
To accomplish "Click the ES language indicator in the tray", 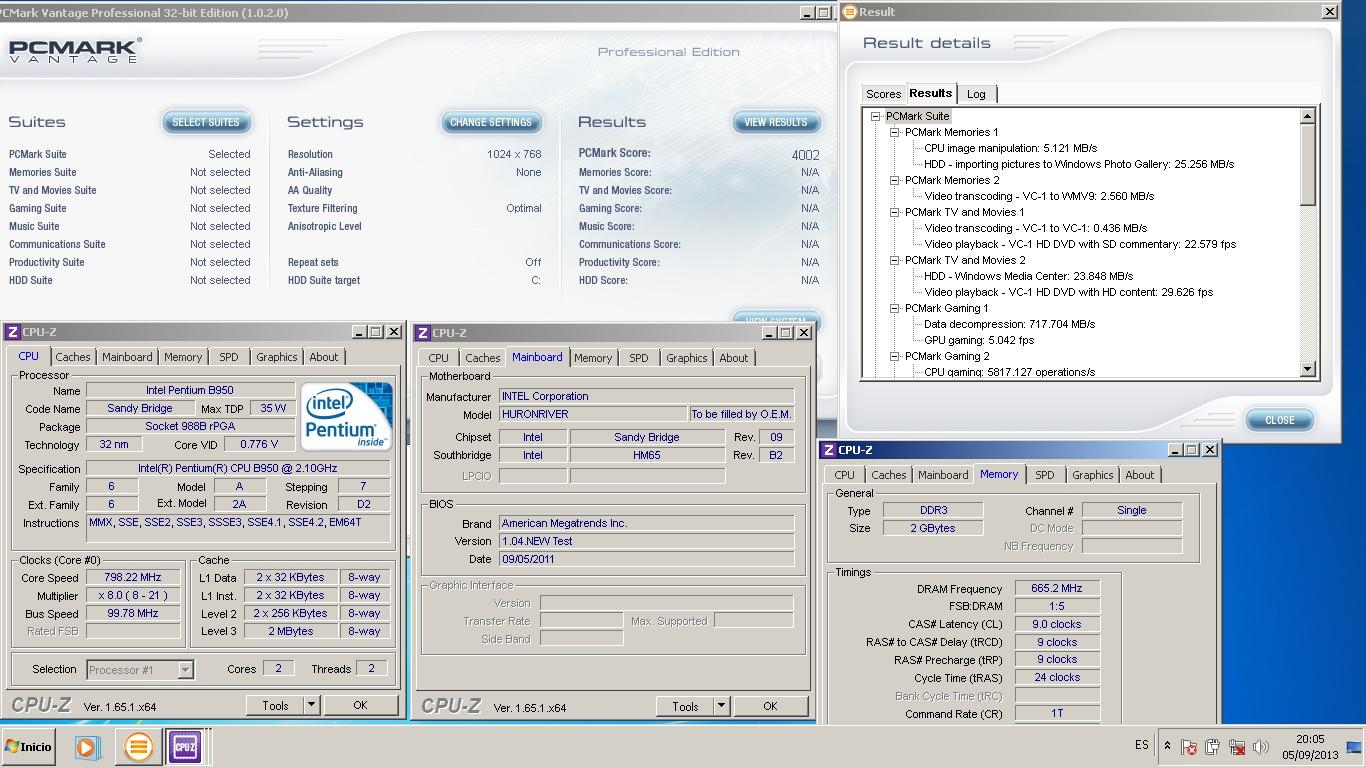I will pos(1142,746).
